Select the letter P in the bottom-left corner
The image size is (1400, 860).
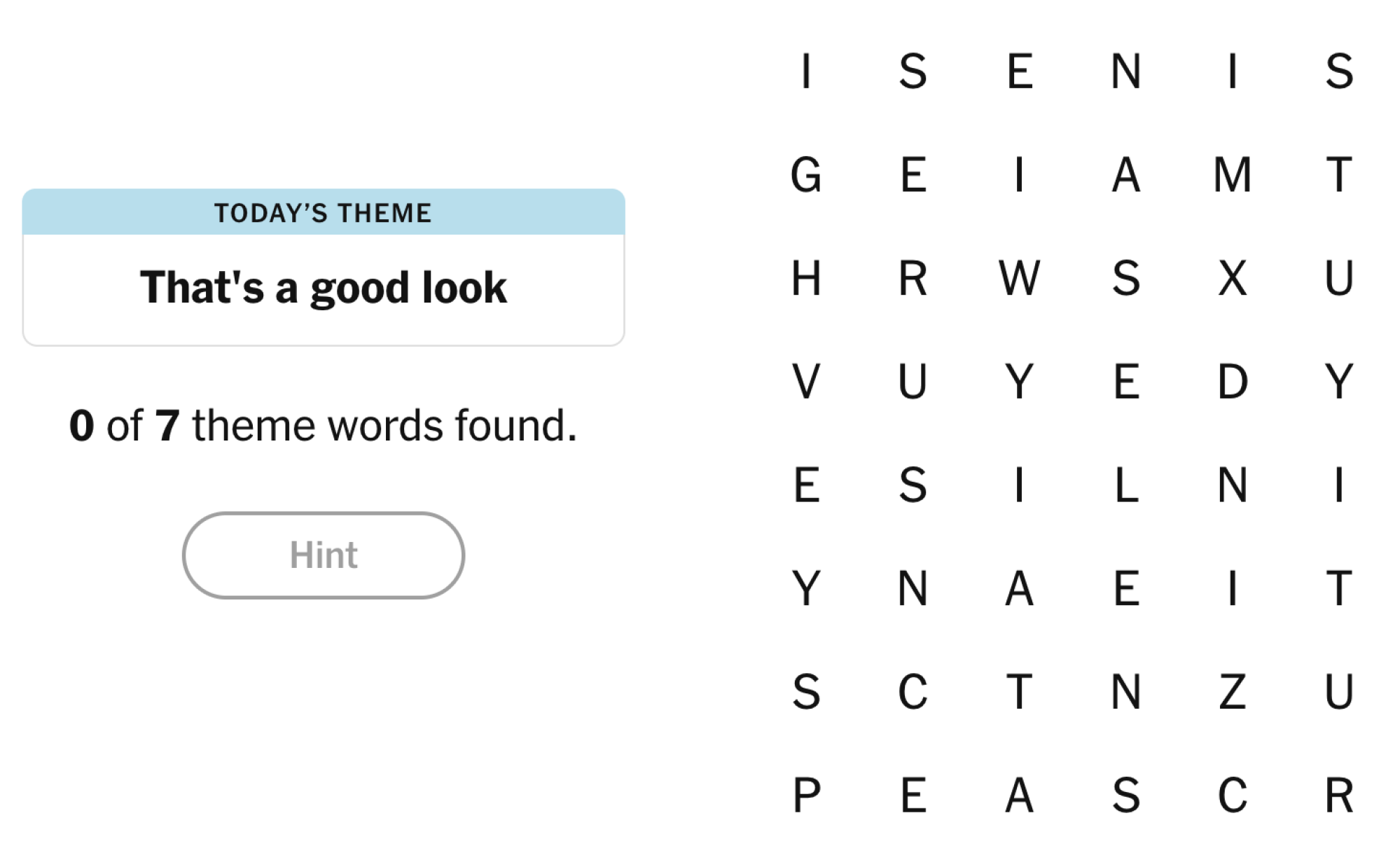pyautogui.click(x=806, y=798)
